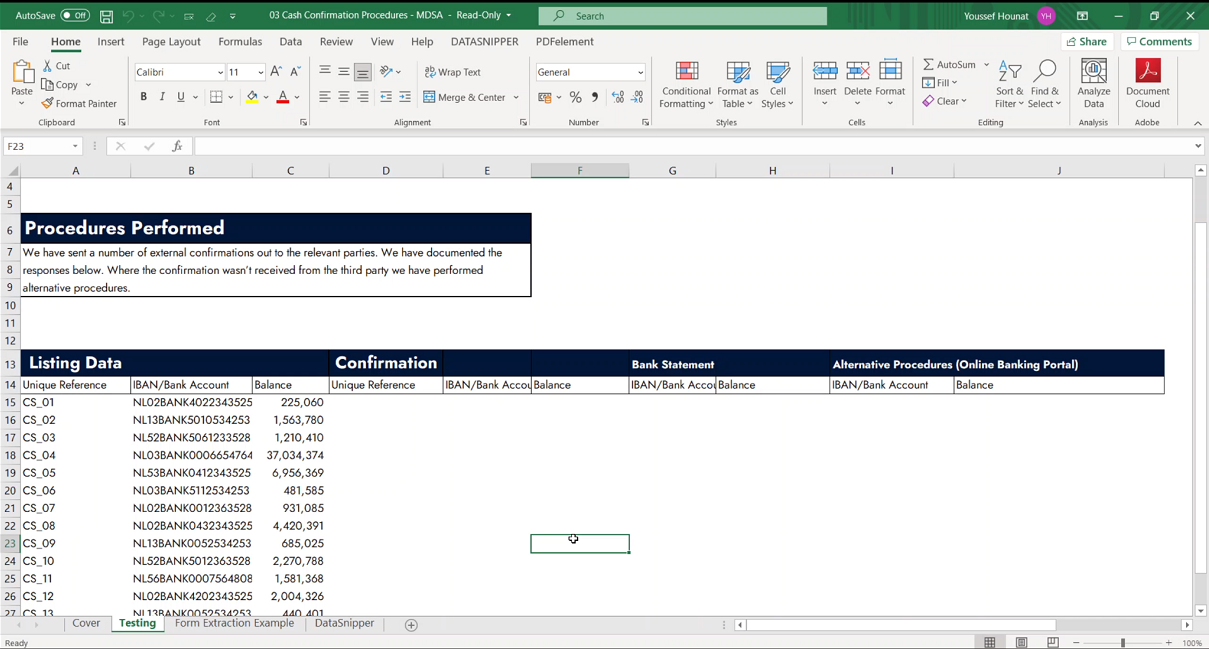
Task: Launch Analyze Data
Action: coord(1094,85)
